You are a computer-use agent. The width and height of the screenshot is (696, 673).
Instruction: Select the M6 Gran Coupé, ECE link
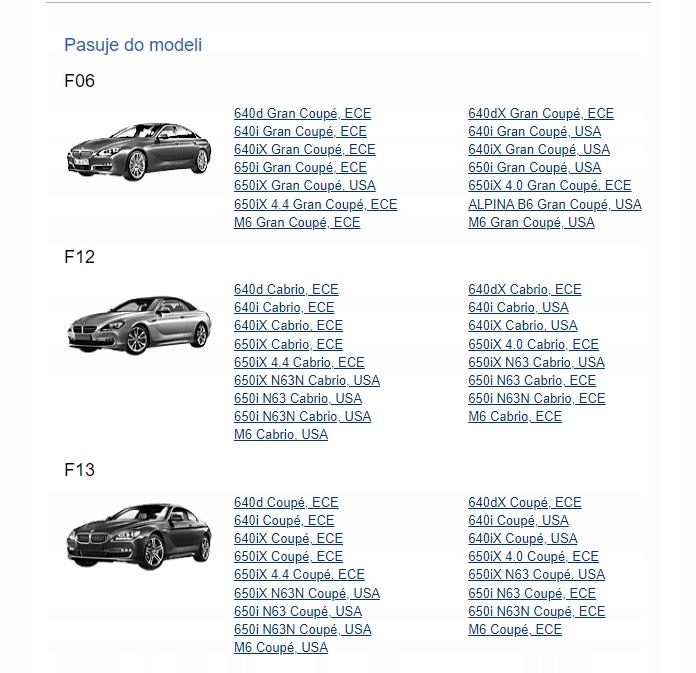pos(297,222)
